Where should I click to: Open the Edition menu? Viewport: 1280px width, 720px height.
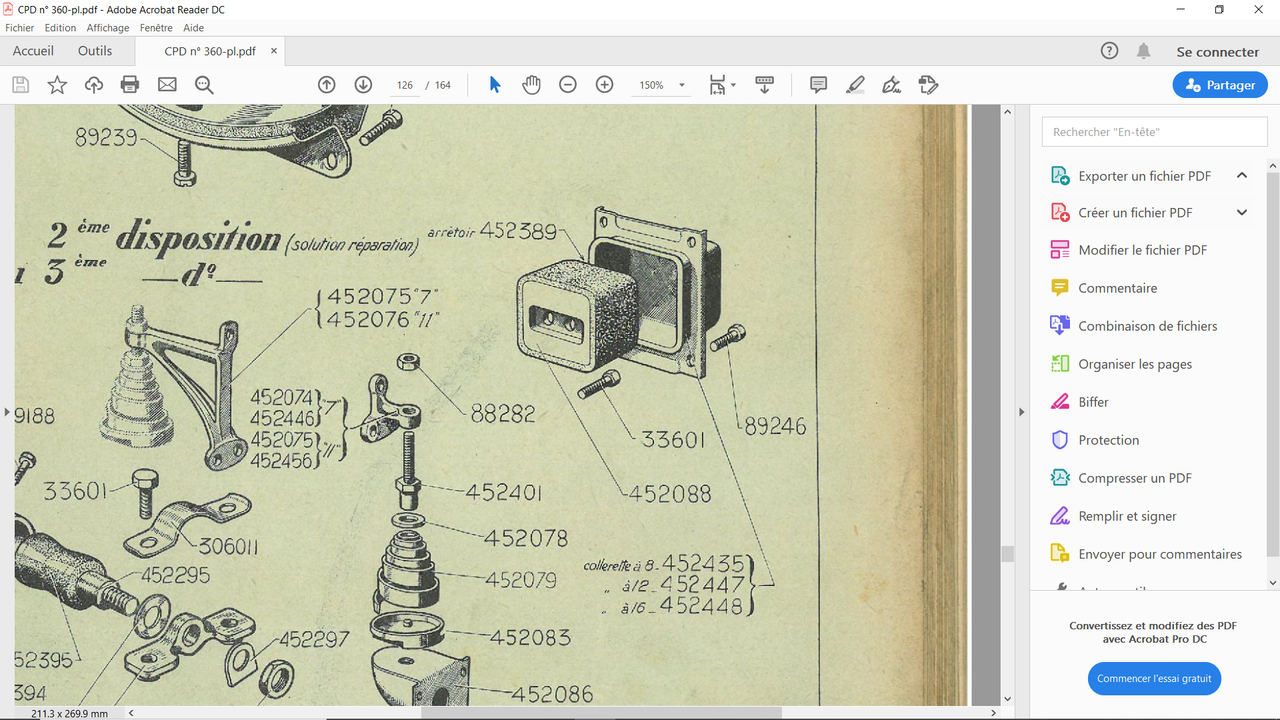tap(60, 28)
